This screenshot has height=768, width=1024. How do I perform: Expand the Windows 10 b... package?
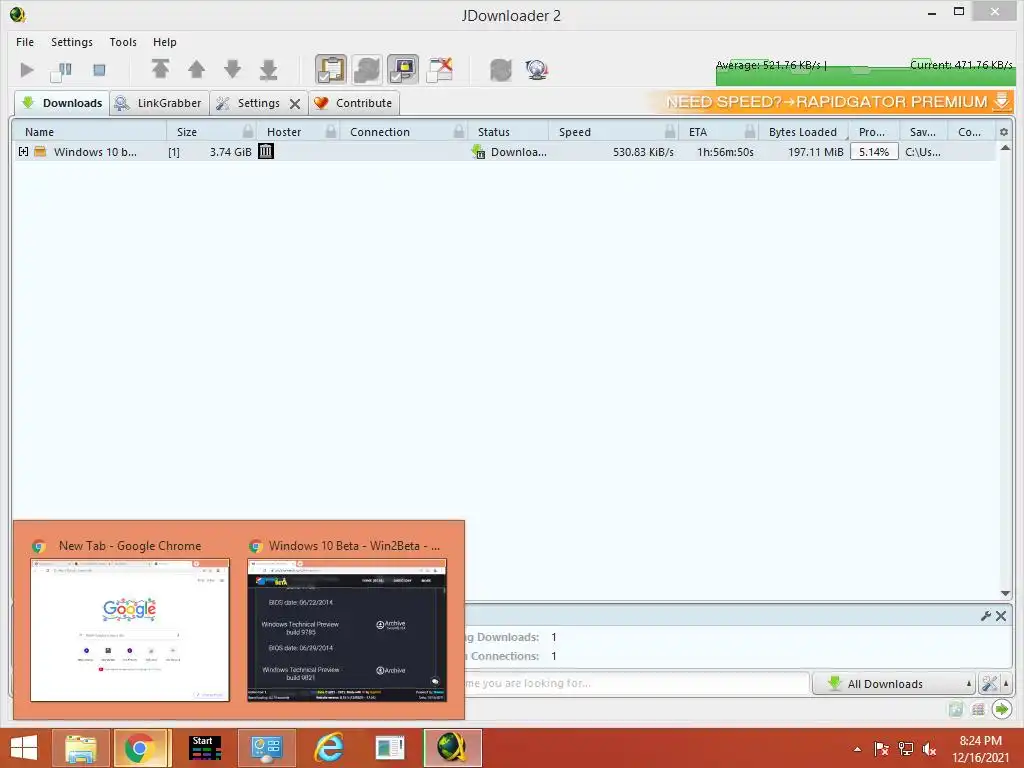click(24, 152)
